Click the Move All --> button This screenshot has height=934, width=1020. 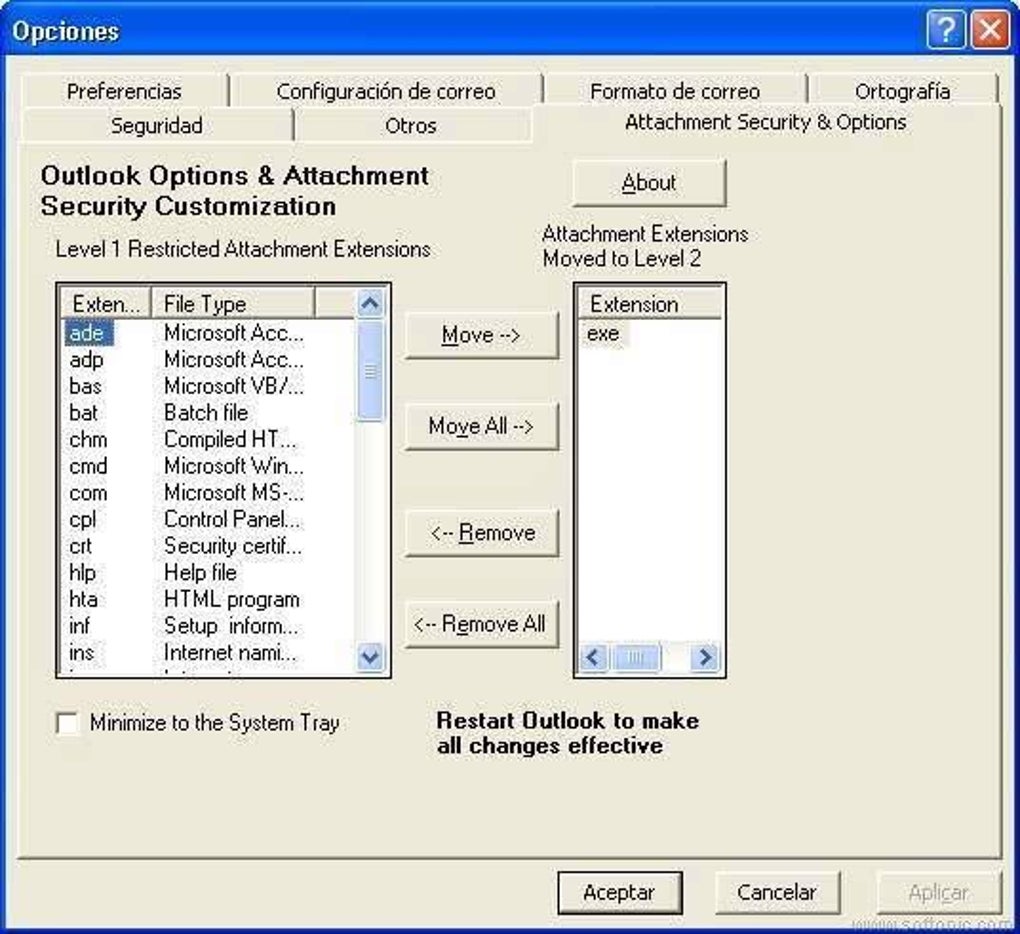click(481, 426)
